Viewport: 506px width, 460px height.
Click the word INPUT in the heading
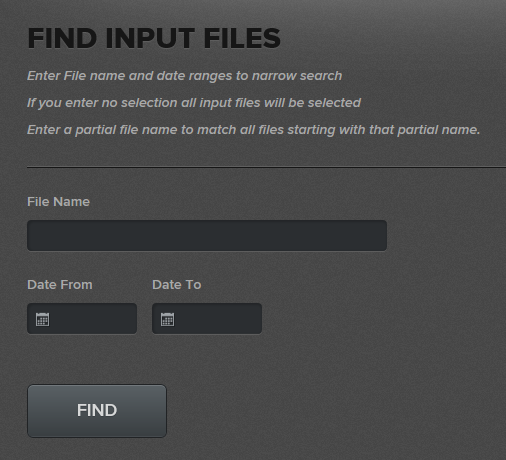point(150,38)
